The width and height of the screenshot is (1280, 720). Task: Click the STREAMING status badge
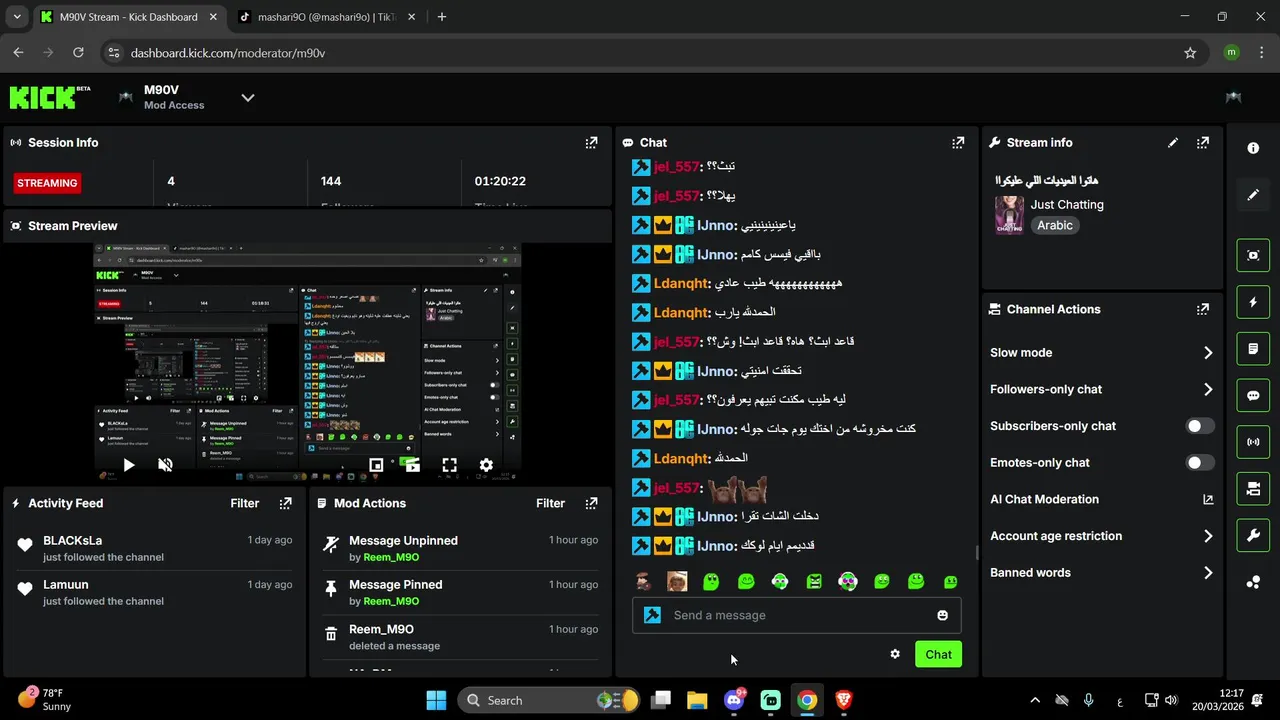(x=47, y=183)
